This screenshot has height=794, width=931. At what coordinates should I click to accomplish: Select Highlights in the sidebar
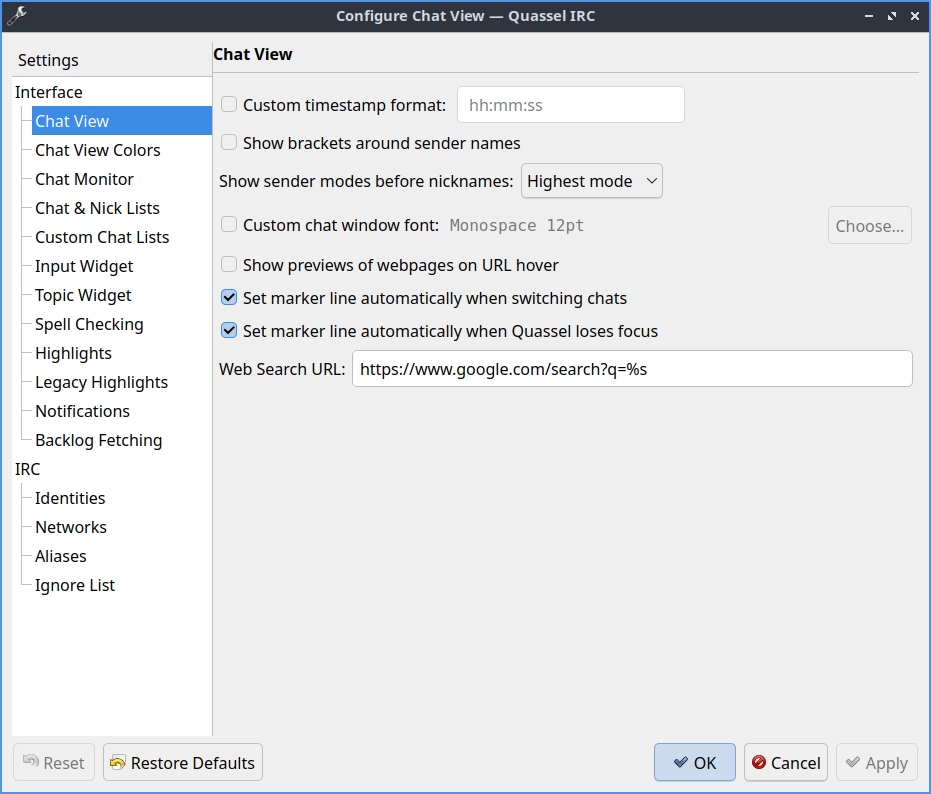pos(73,353)
